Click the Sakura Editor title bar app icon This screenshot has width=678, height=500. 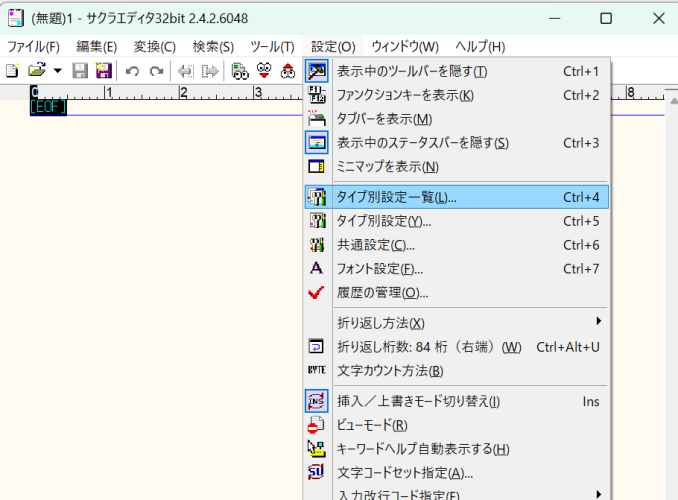[x=16, y=18]
